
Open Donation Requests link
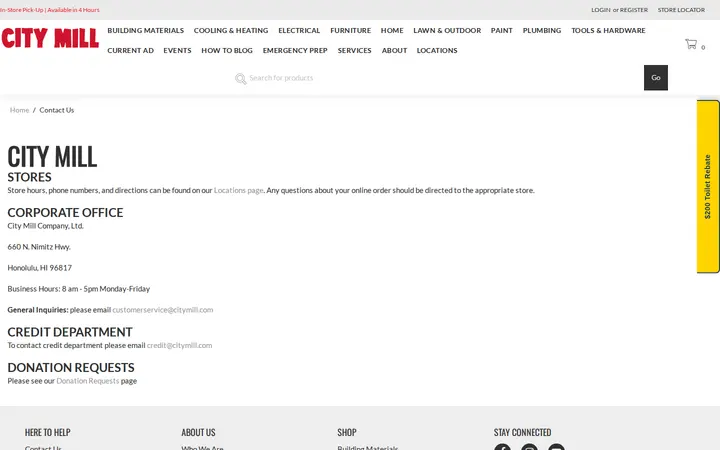tap(88, 381)
